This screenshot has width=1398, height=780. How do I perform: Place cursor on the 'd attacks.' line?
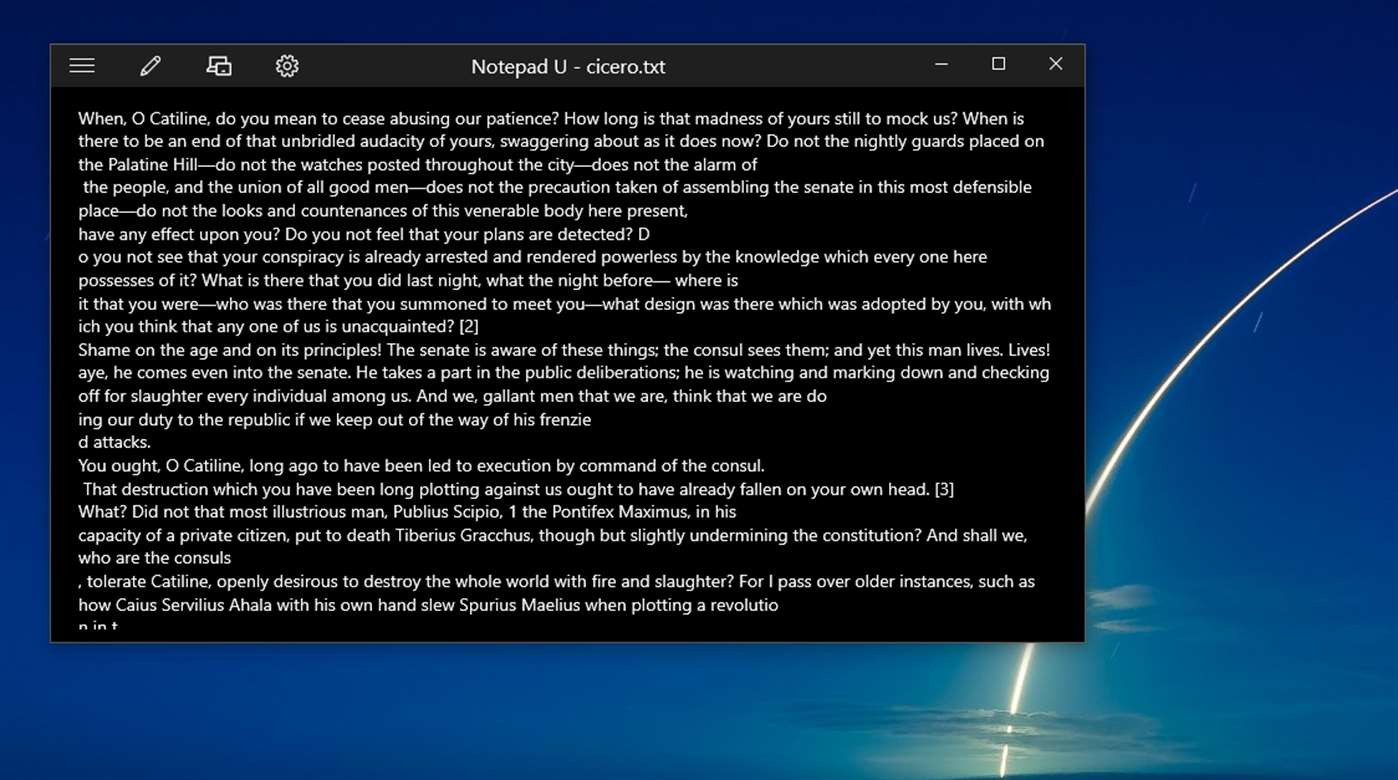click(x=114, y=442)
